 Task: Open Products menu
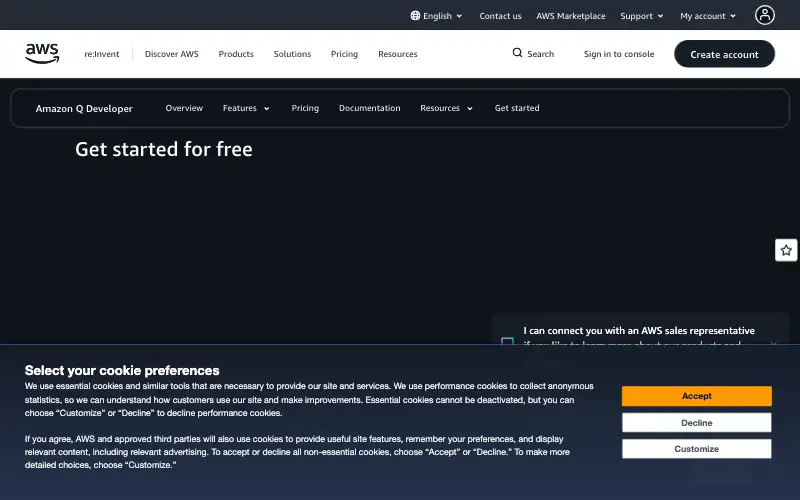[x=236, y=54]
